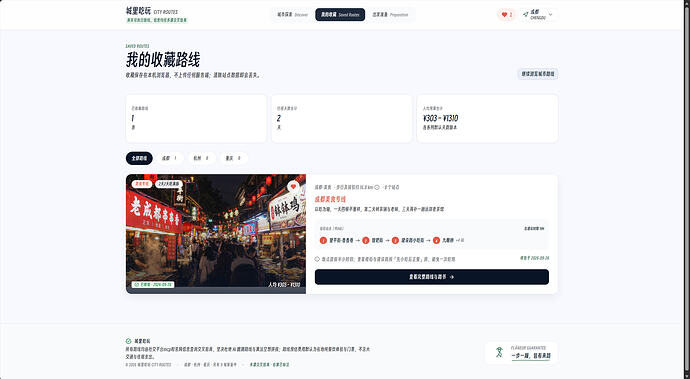
Task: Open the red route title link
Action: 330,199
